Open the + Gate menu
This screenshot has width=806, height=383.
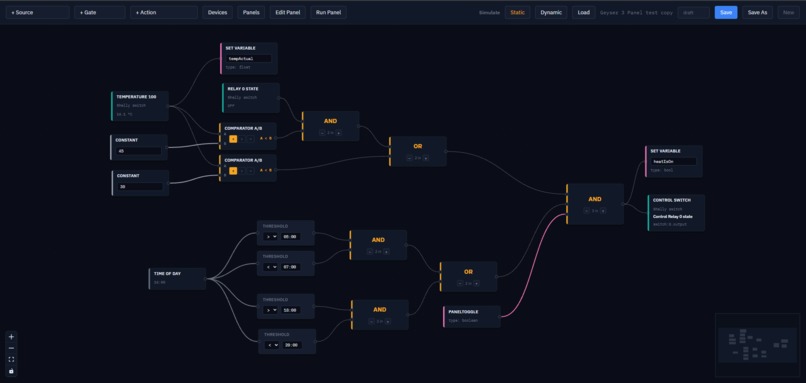tap(100, 12)
